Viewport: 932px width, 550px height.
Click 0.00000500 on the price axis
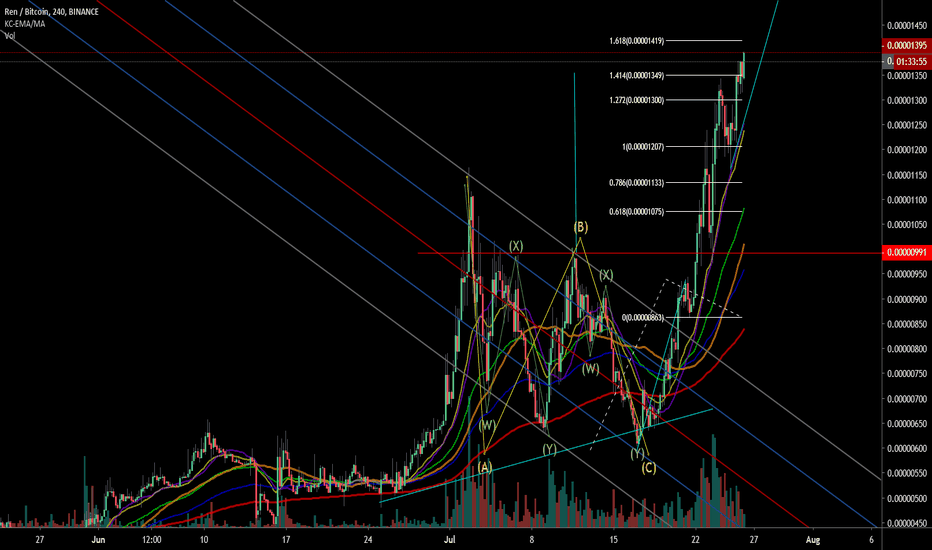(x=906, y=498)
